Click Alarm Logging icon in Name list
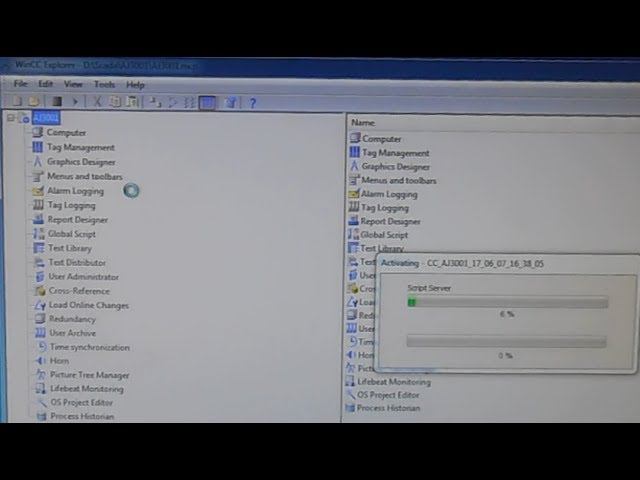The image size is (640, 480). (353, 193)
